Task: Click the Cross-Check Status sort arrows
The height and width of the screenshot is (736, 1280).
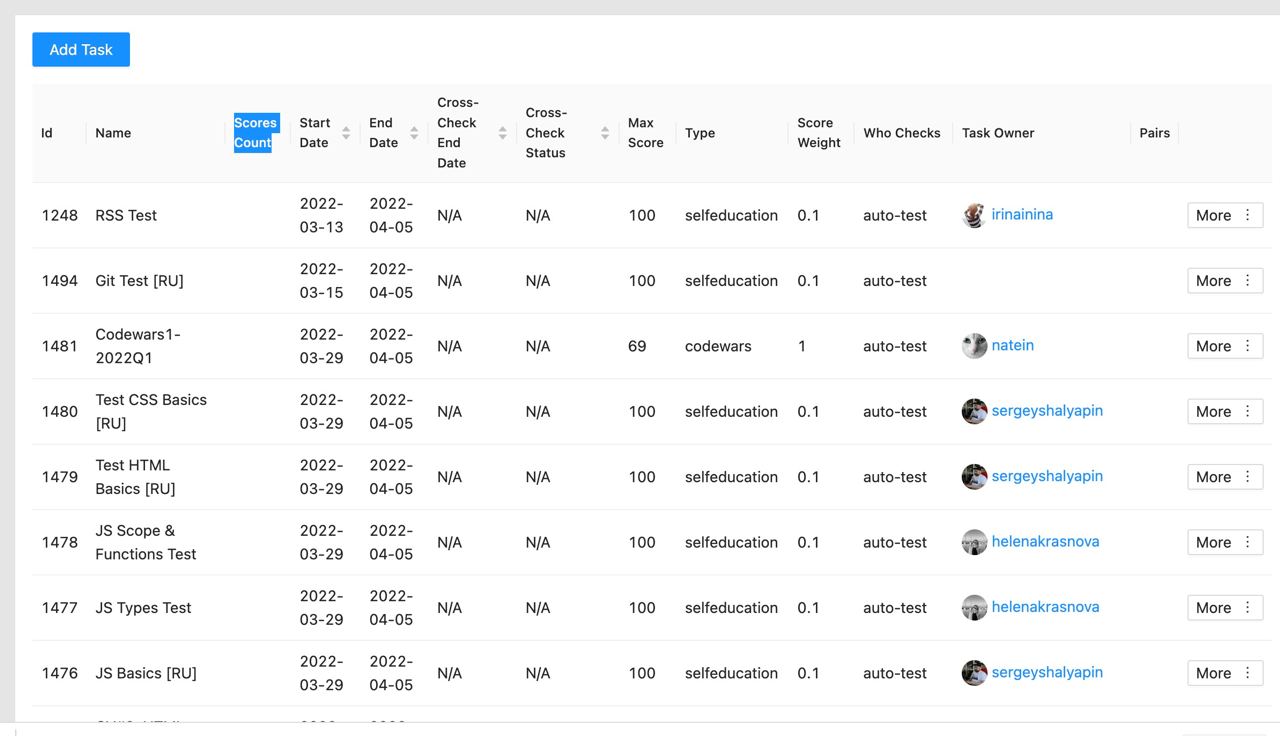Action: [604, 132]
